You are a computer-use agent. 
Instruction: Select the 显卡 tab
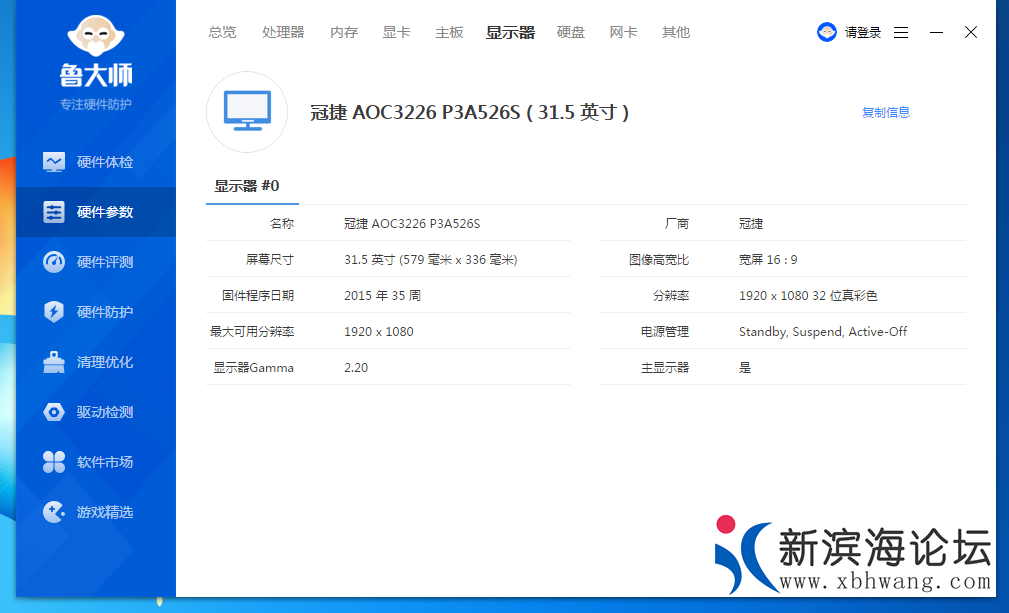396,32
